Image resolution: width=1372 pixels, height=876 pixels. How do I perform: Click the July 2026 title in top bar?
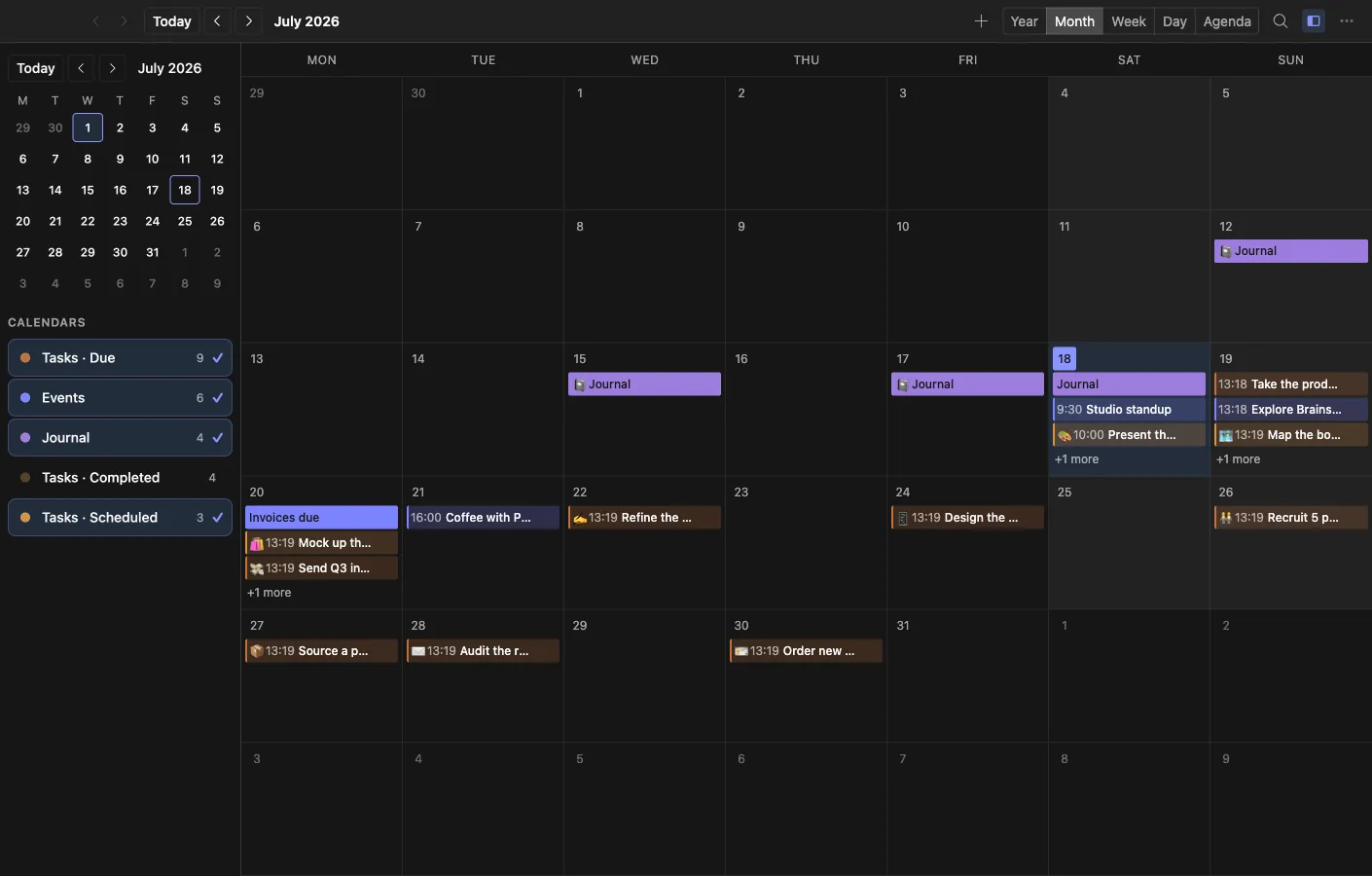(x=307, y=21)
